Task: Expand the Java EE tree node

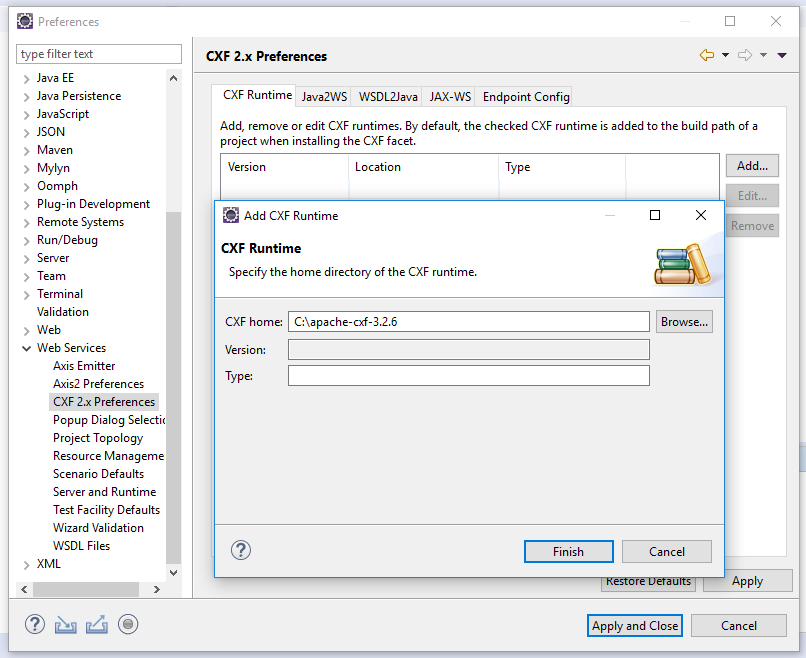Action: point(26,79)
